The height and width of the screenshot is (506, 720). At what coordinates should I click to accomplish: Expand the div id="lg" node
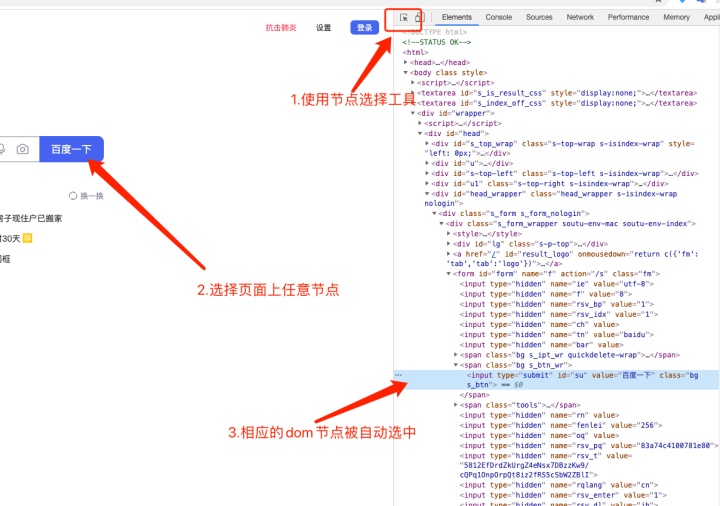coord(449,243)
